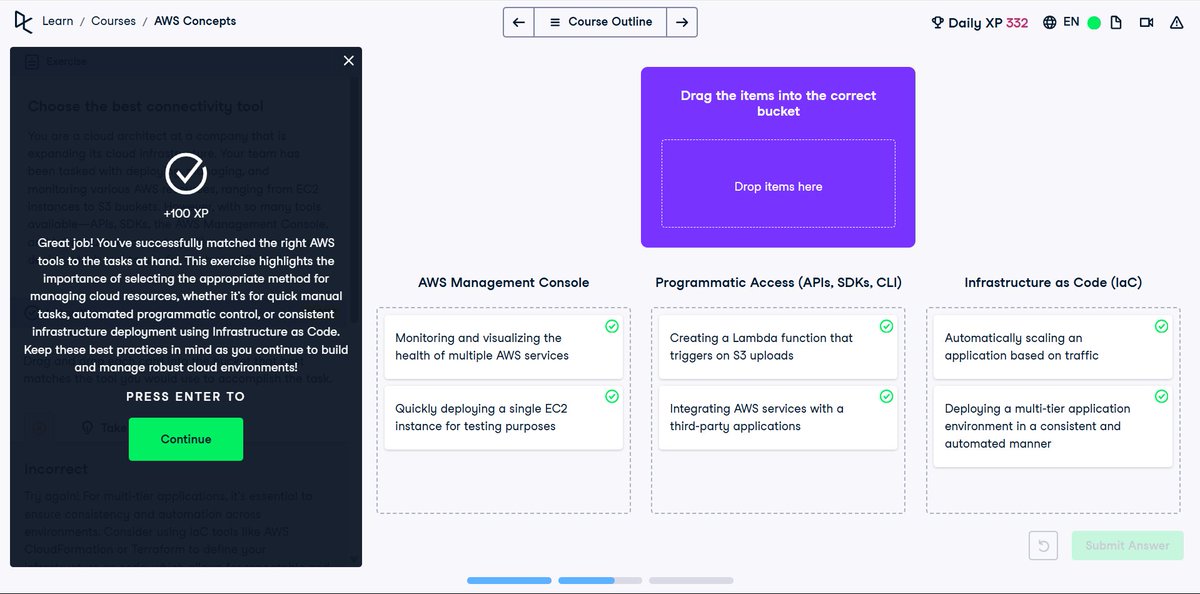Select the EN language label
The width and height of the screenshot is (1200, 594).
tap(1071, 21)
